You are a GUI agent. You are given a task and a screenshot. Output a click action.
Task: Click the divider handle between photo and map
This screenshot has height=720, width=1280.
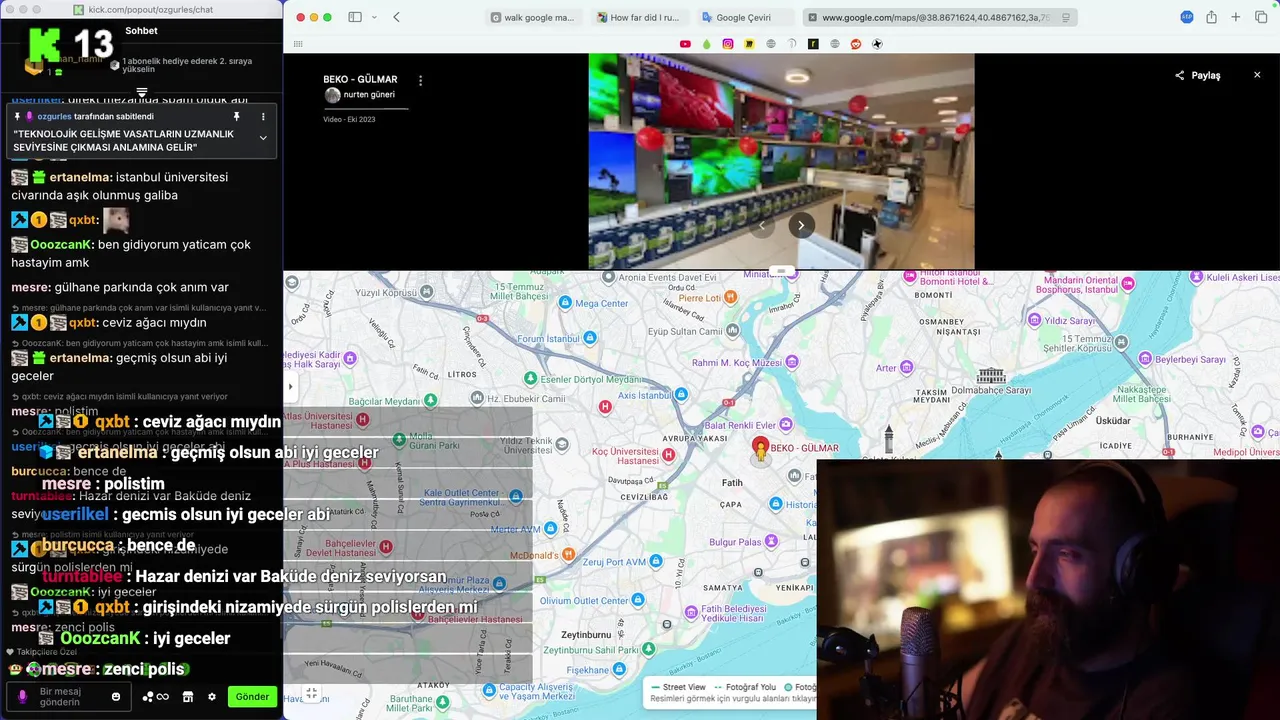[781, 271]
